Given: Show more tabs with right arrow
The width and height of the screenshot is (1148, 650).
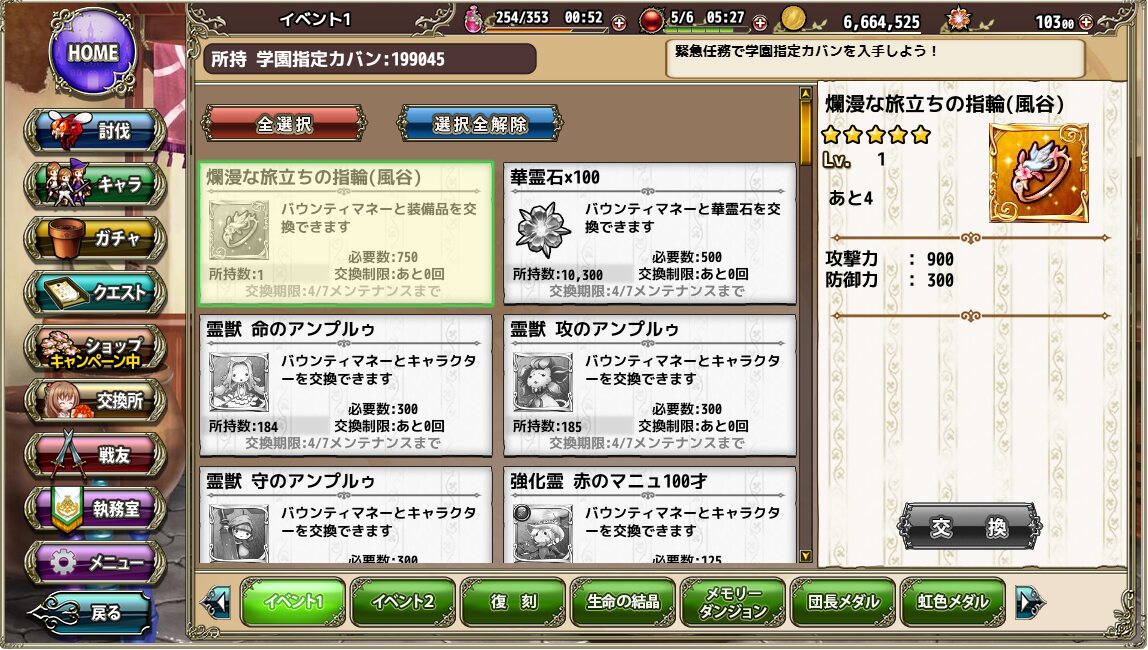Looking at the screenshot, I should (x=1030, y=602).
